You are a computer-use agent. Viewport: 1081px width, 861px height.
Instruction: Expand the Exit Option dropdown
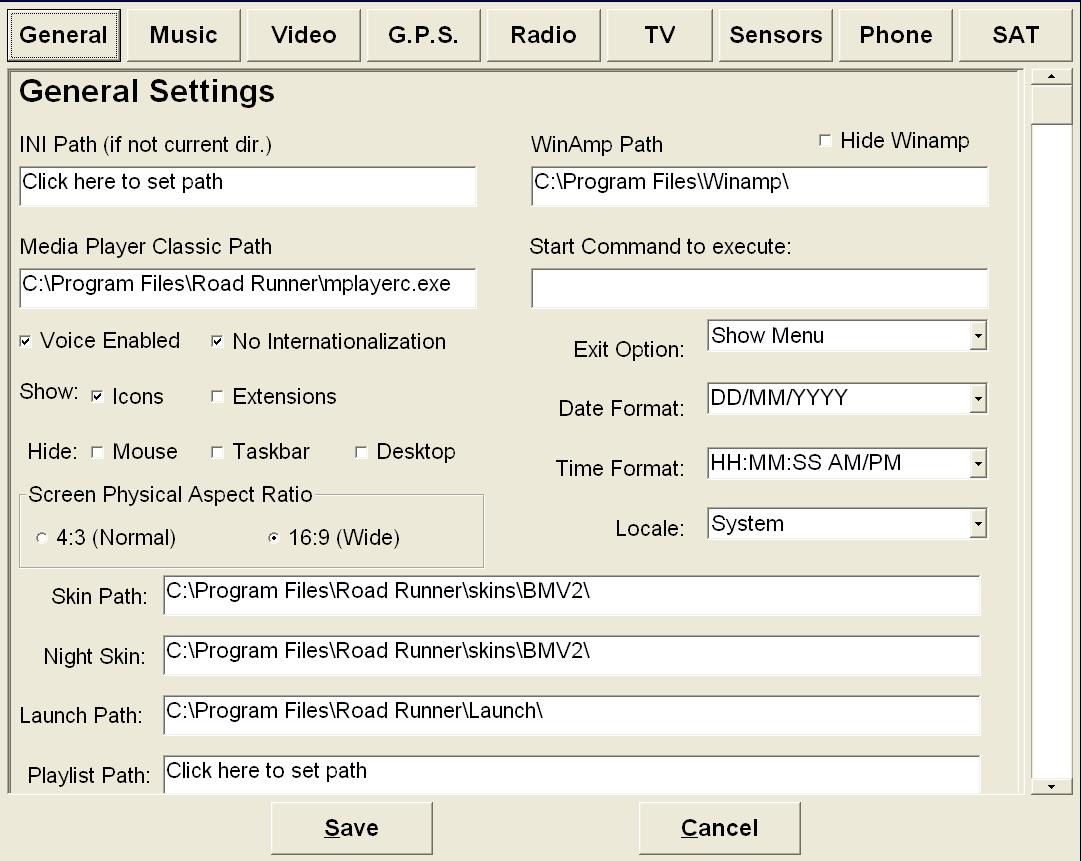click(x=977, y=337)
